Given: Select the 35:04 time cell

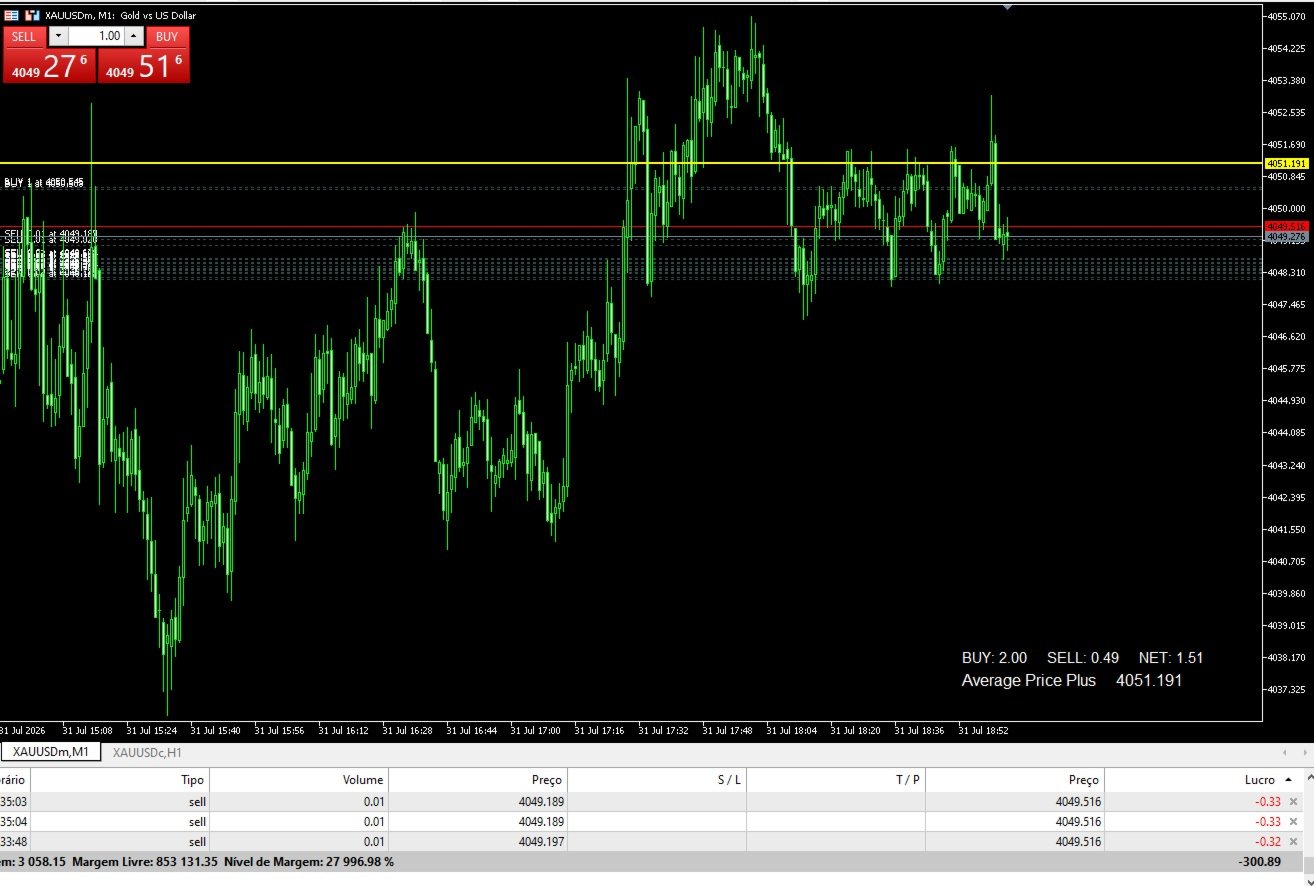Looking at the screenshot, I should coord(15,822).
